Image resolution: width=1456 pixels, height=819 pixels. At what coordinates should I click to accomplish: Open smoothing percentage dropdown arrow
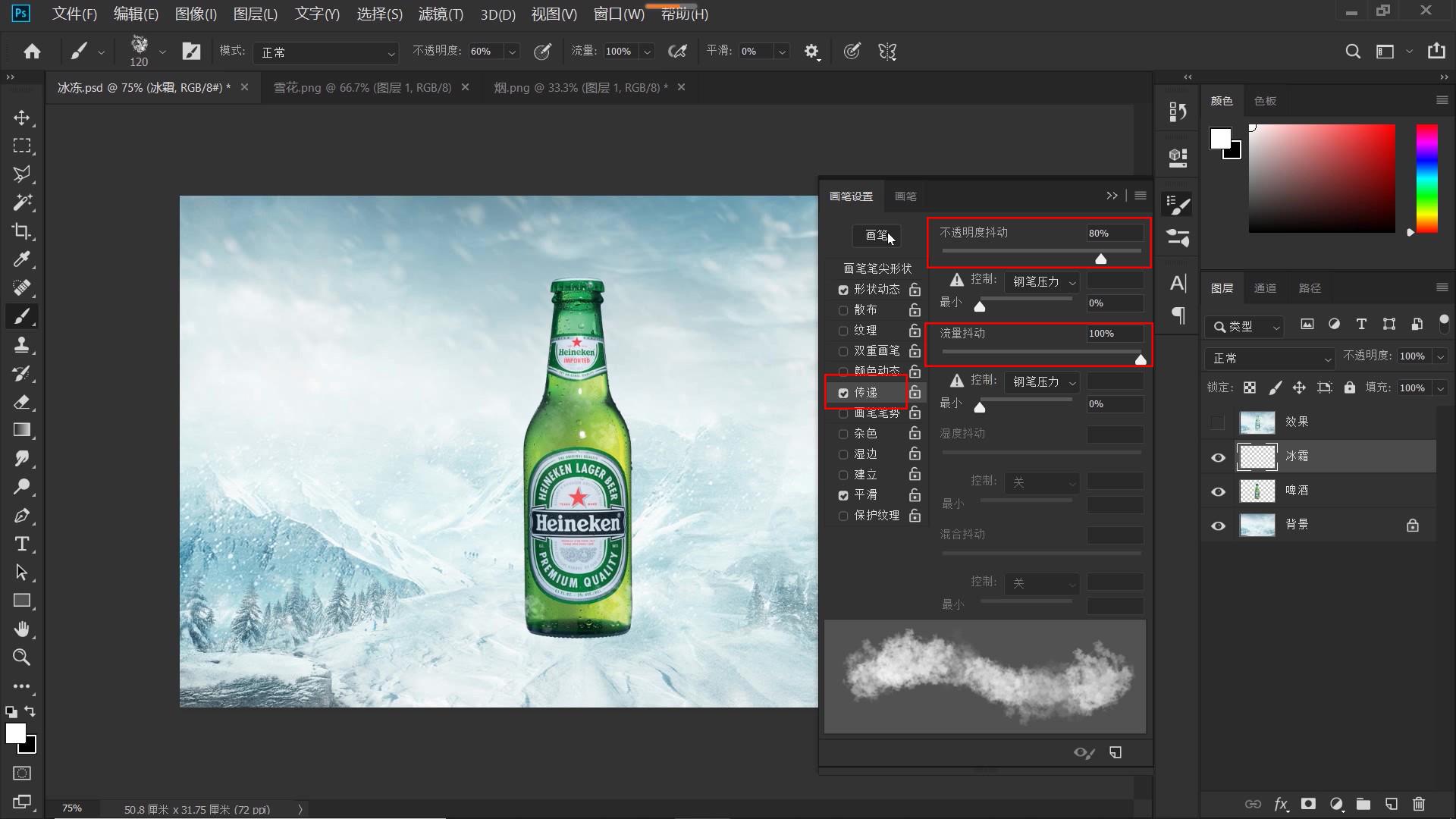pos(782,52)
